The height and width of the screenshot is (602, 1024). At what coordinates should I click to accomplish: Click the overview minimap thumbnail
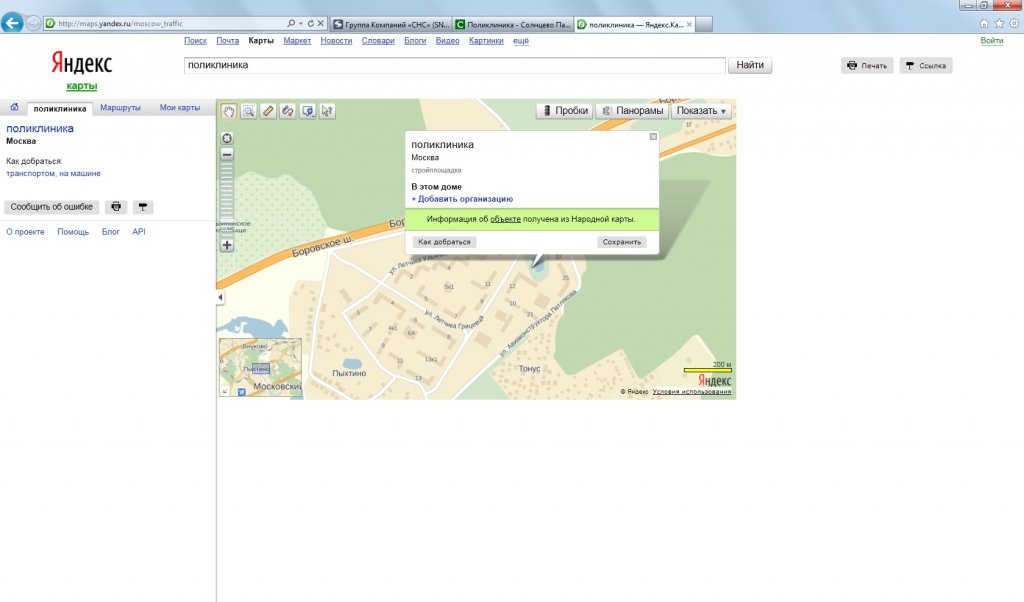[x=260, y=368]
